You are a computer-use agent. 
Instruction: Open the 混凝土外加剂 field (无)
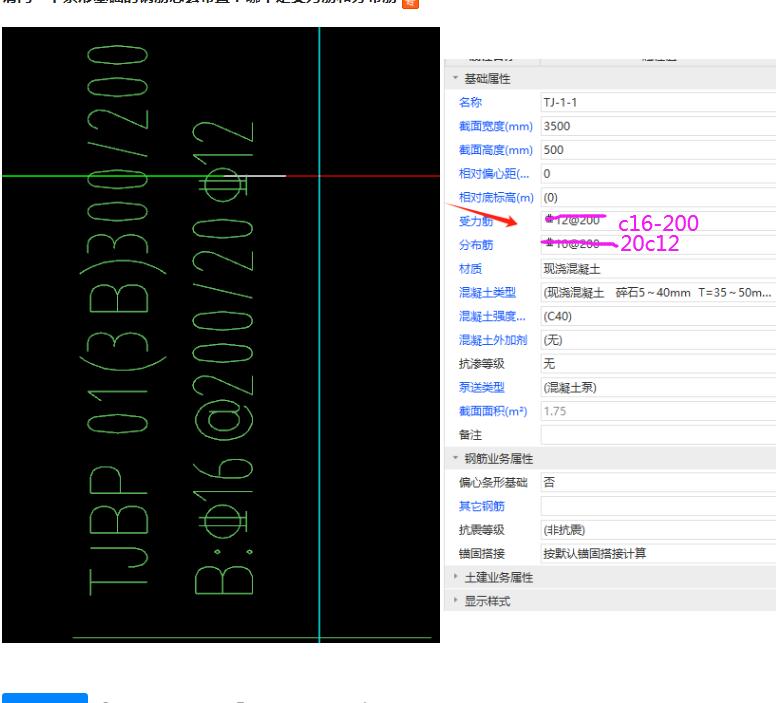(658, 340)
